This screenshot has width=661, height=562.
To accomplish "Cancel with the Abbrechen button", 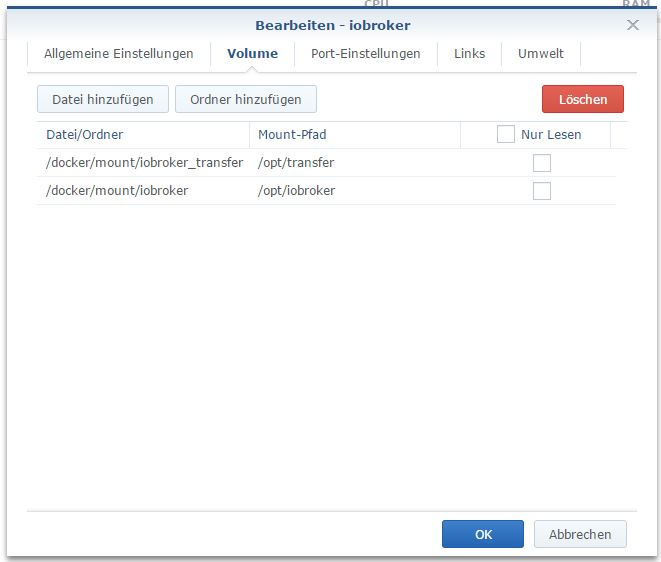I will [580, 534].
